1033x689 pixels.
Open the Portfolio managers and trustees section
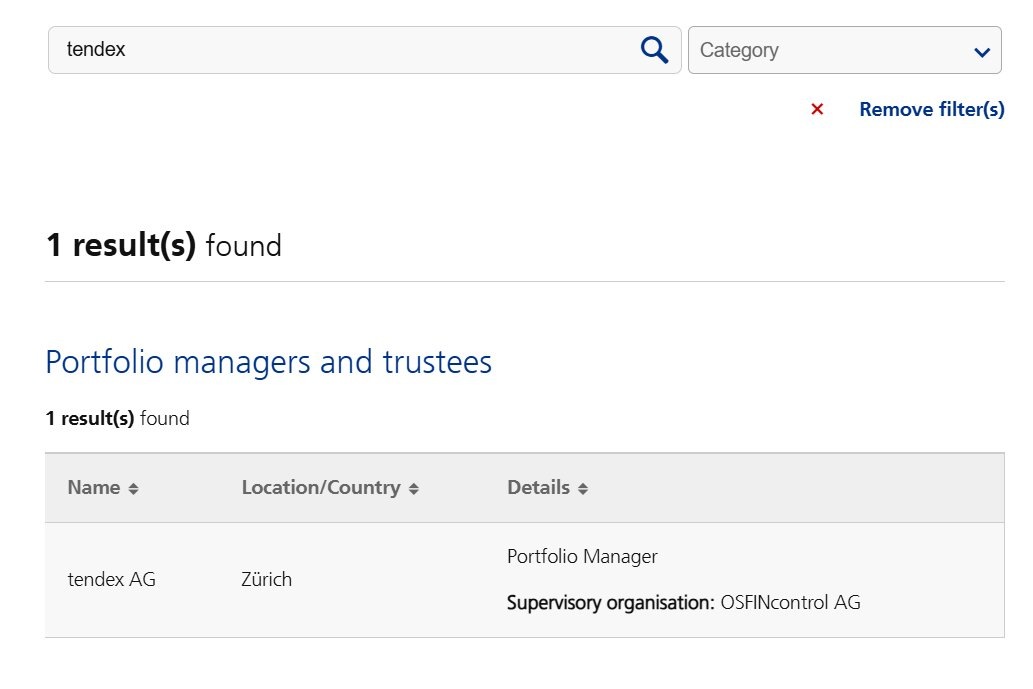coord(268,362)
